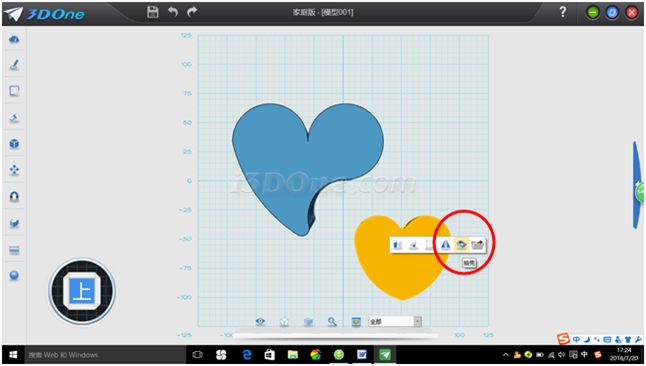Open the sketch drawing pencil tool
Screen dimensions: 646x366
pyautogui.click(x=14, y=65)
